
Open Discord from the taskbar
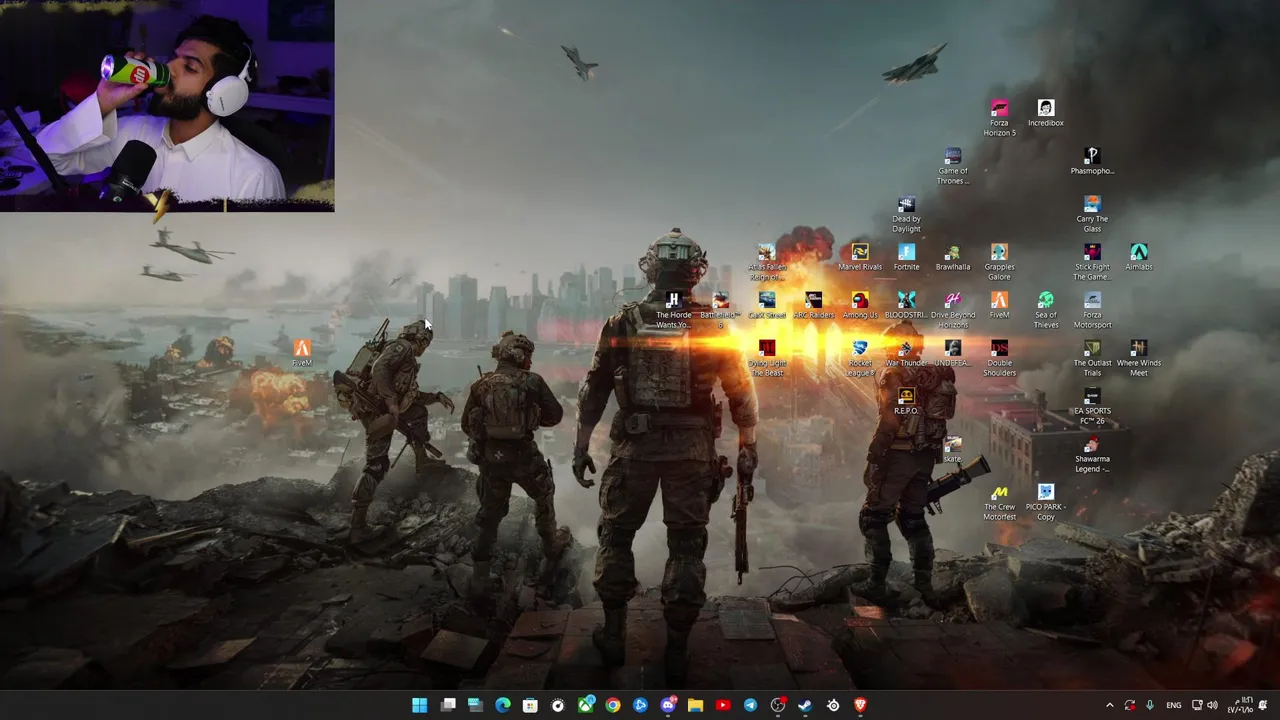668,705
